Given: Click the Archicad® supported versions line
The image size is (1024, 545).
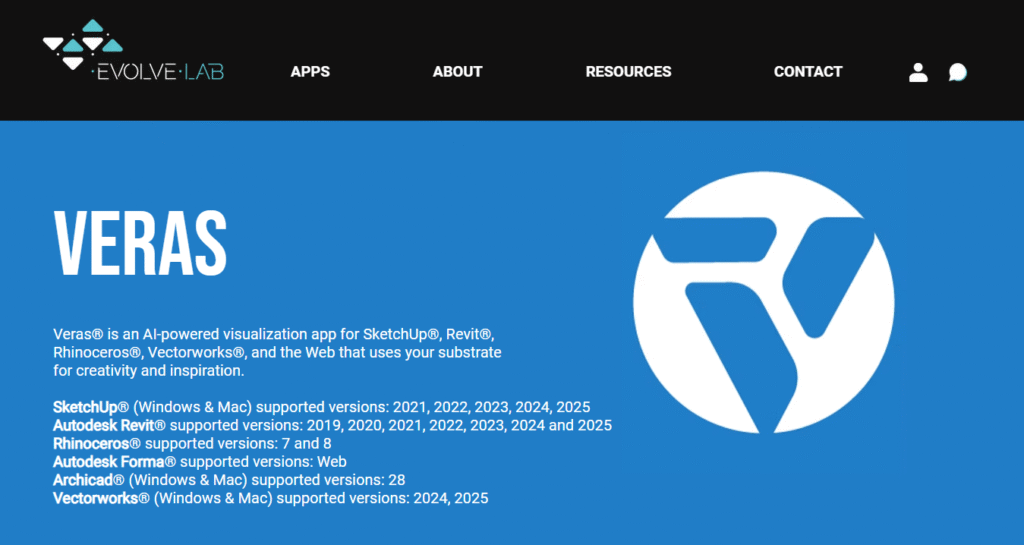Looking at the screenshot, I should pyautogui.click(x=229, y=480).
